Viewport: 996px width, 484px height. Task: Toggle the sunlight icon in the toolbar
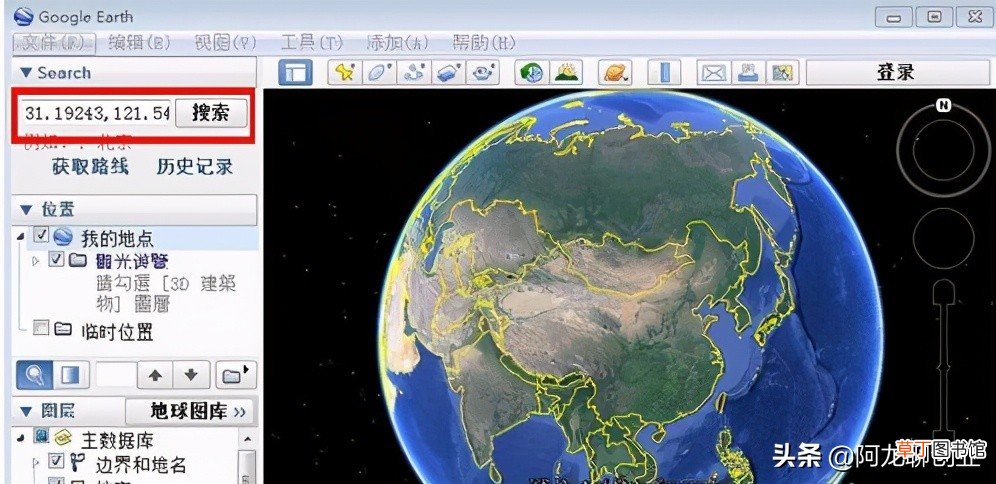tap(567, 73)
